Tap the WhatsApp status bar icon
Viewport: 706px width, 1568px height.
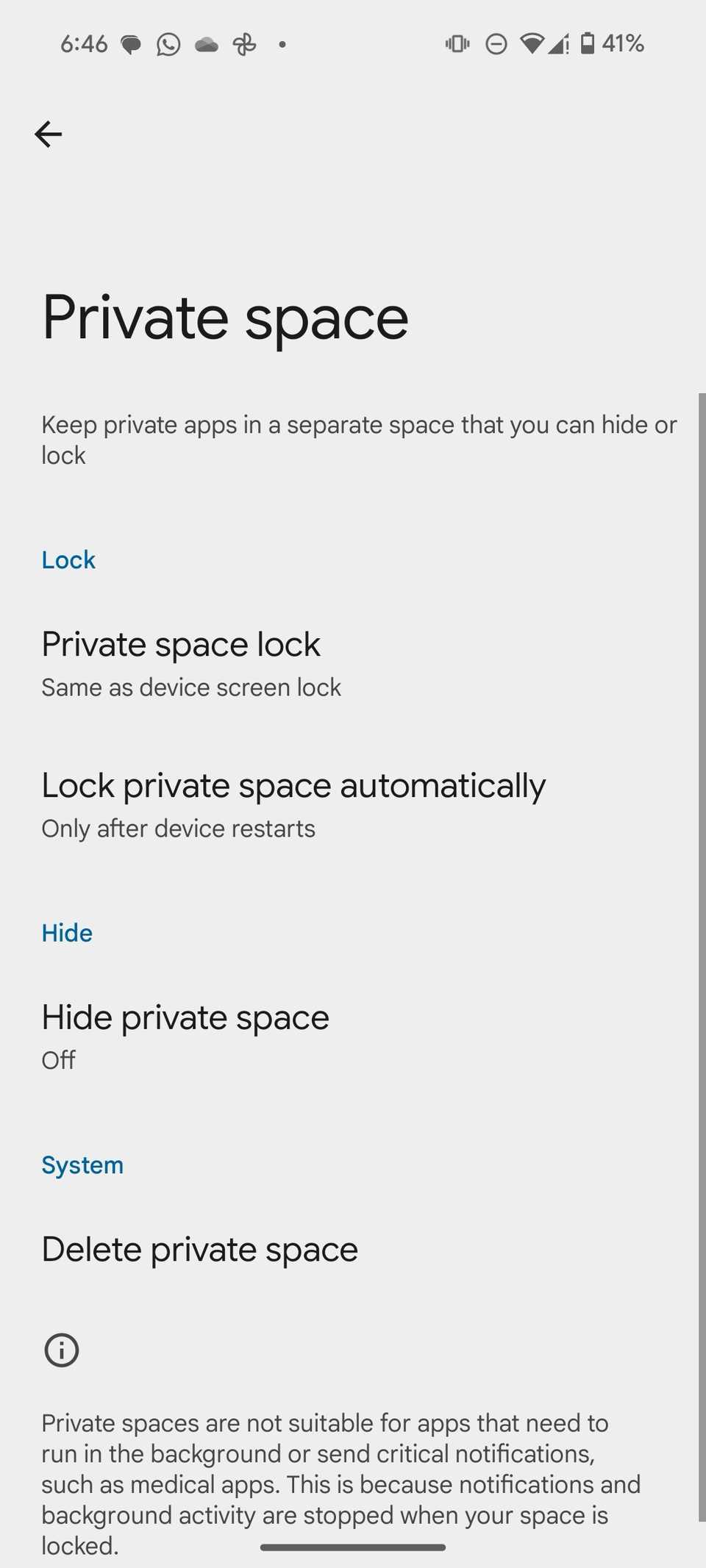pos(168,45)
